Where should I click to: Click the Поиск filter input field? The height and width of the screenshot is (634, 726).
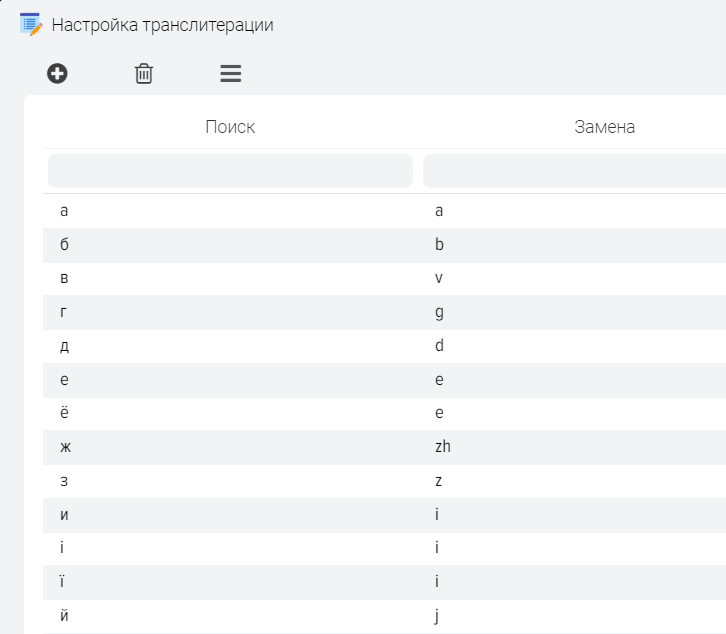pyautogui.click(x=230, y=171)
